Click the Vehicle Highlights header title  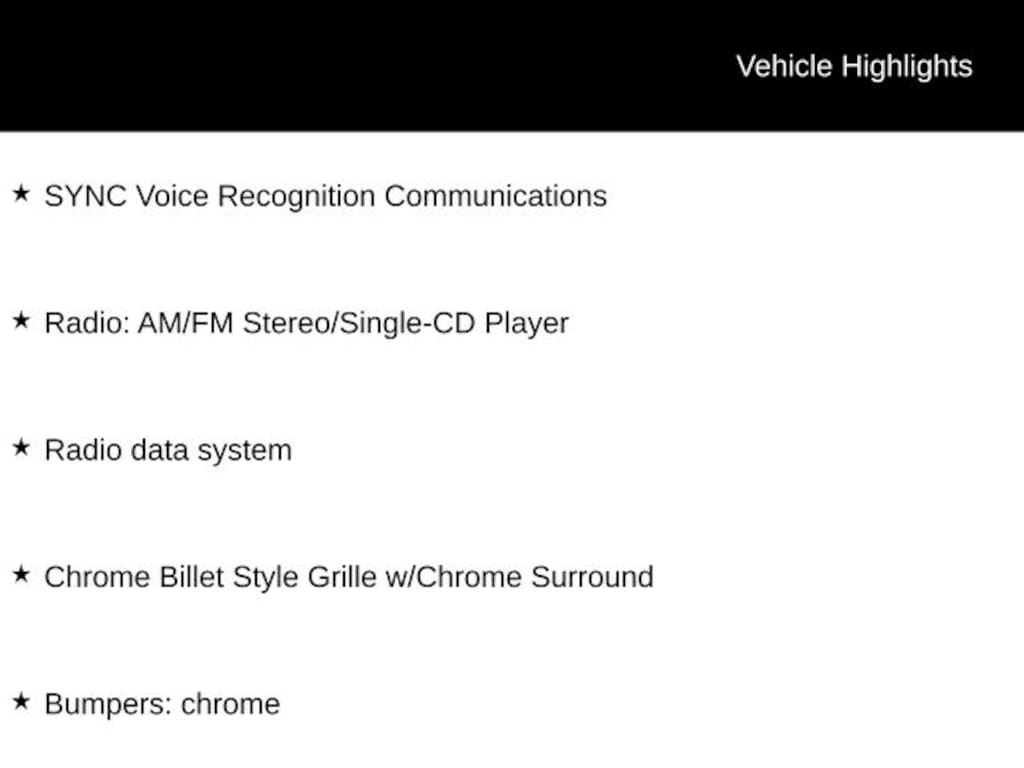point(854,66)
